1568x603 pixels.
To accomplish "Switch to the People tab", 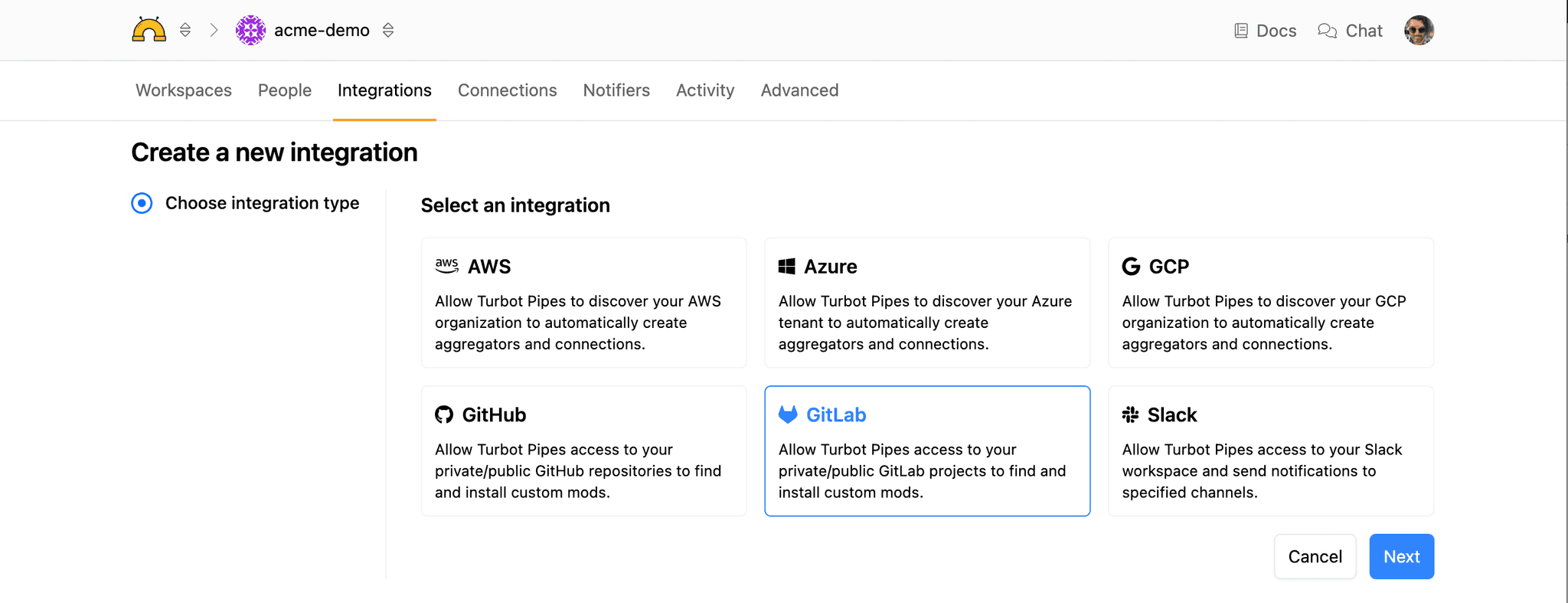I will 285,90.
